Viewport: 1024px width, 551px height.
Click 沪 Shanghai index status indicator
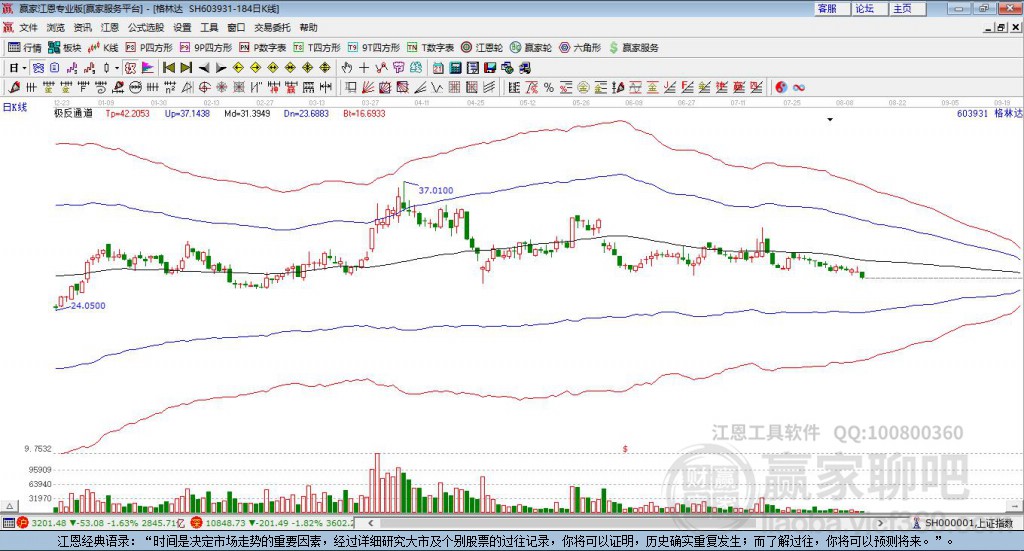point(22,523)
